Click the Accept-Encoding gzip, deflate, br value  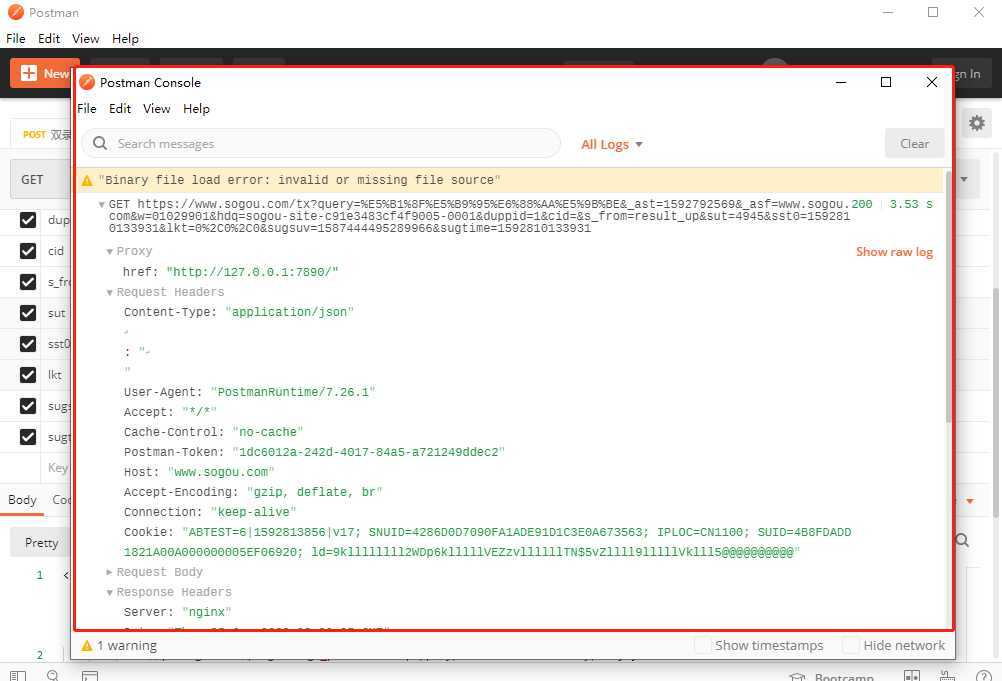[x=314, y=493]
